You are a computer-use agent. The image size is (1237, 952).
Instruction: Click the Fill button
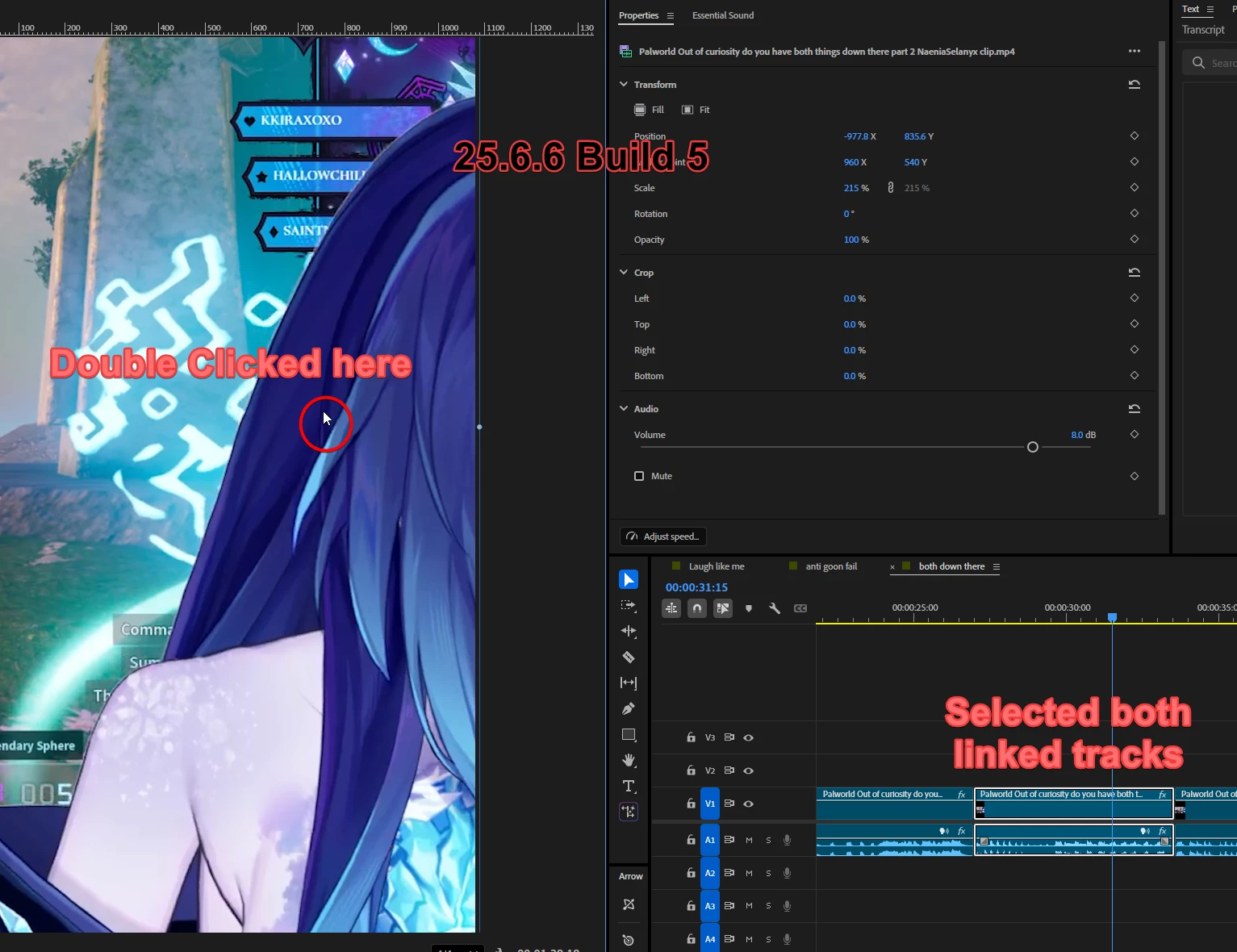click(650, 110)
